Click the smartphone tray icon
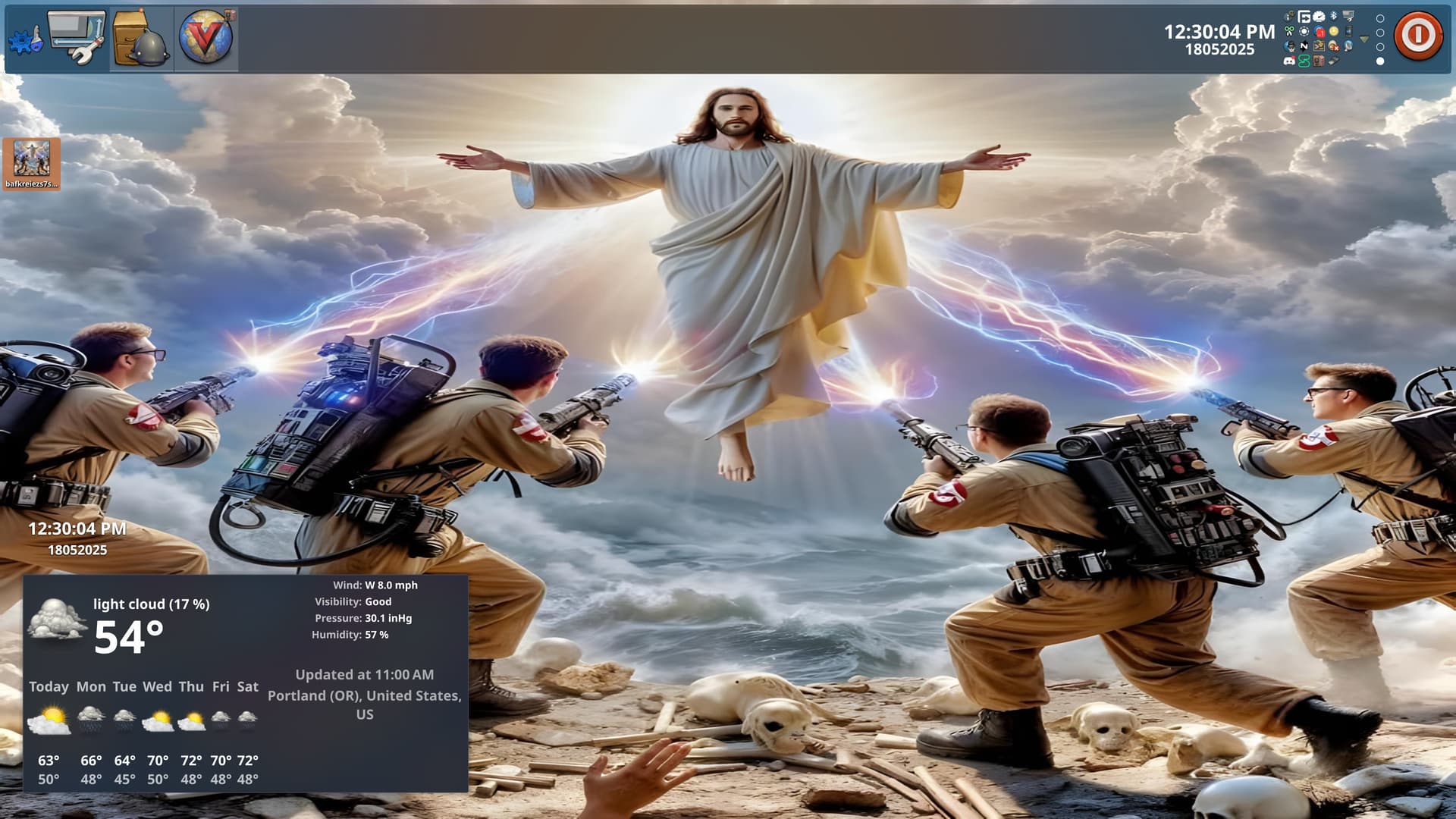1456x819 pixels. click(x=1348, y=31)
